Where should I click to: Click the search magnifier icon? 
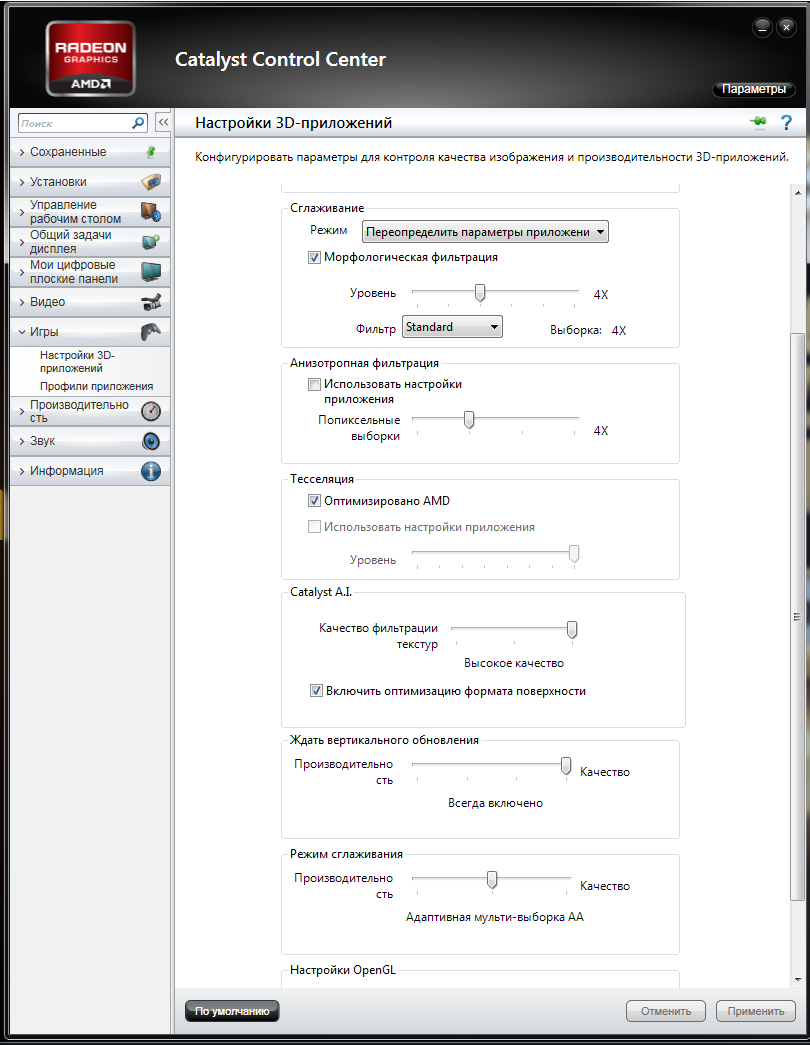coord(138,123)
